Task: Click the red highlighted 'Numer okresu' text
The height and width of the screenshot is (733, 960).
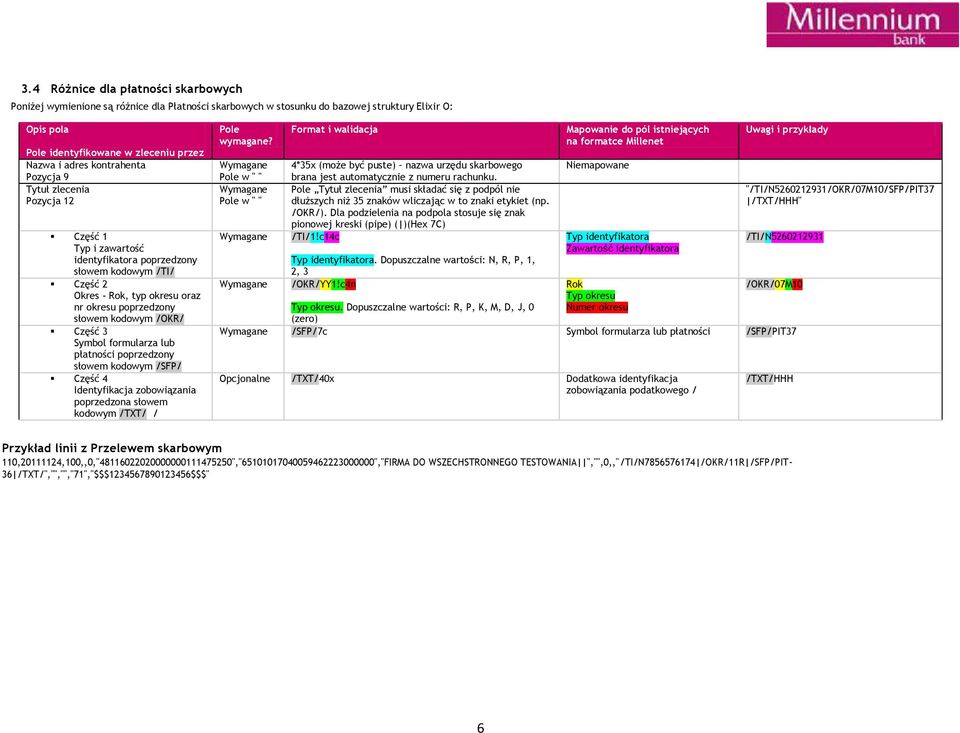Action: click(x=597, y=307)
